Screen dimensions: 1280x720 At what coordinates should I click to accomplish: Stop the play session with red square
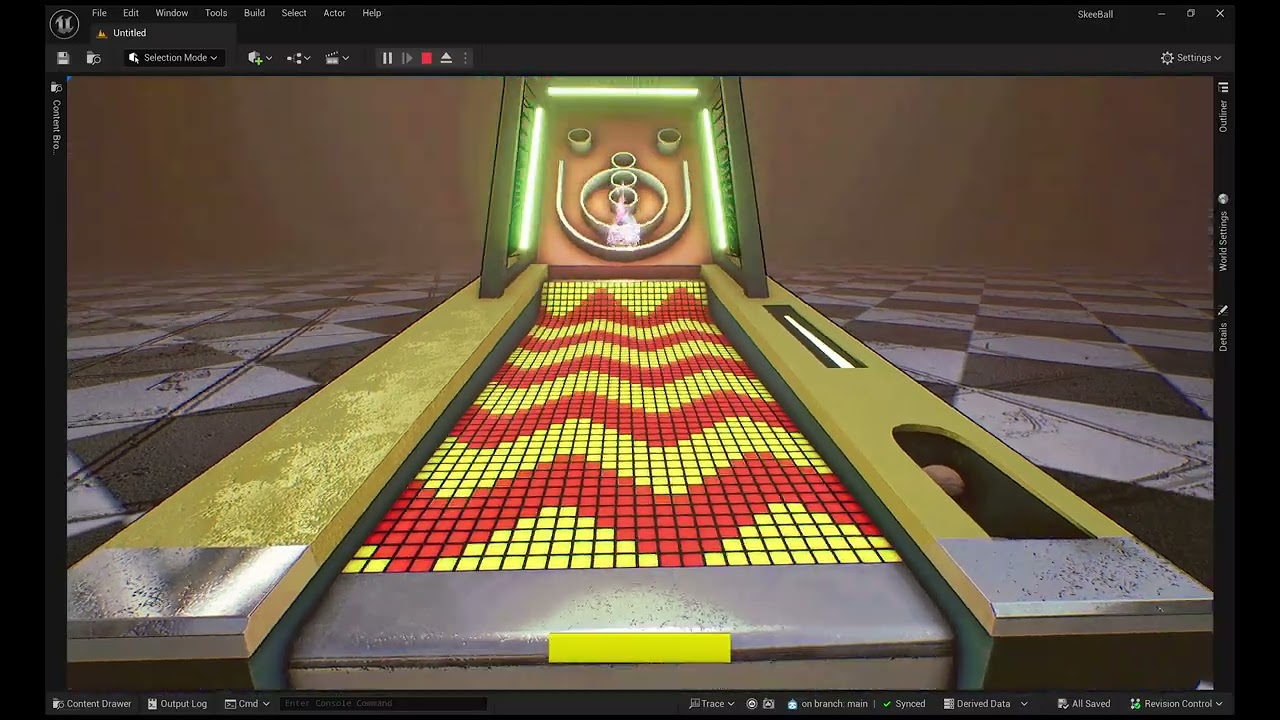427,58
